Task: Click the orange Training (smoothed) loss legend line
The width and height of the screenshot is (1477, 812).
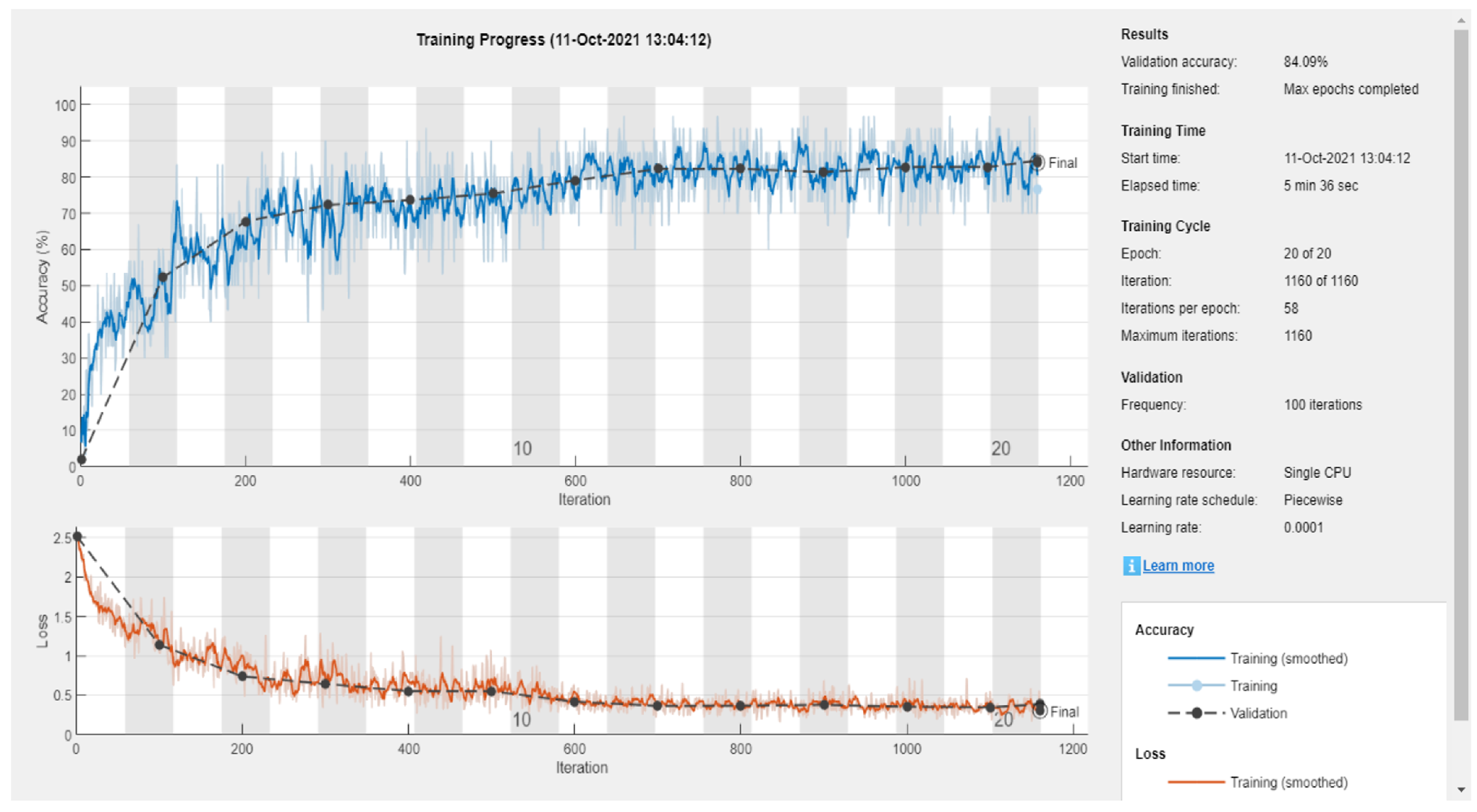Action: (1196, 781)
